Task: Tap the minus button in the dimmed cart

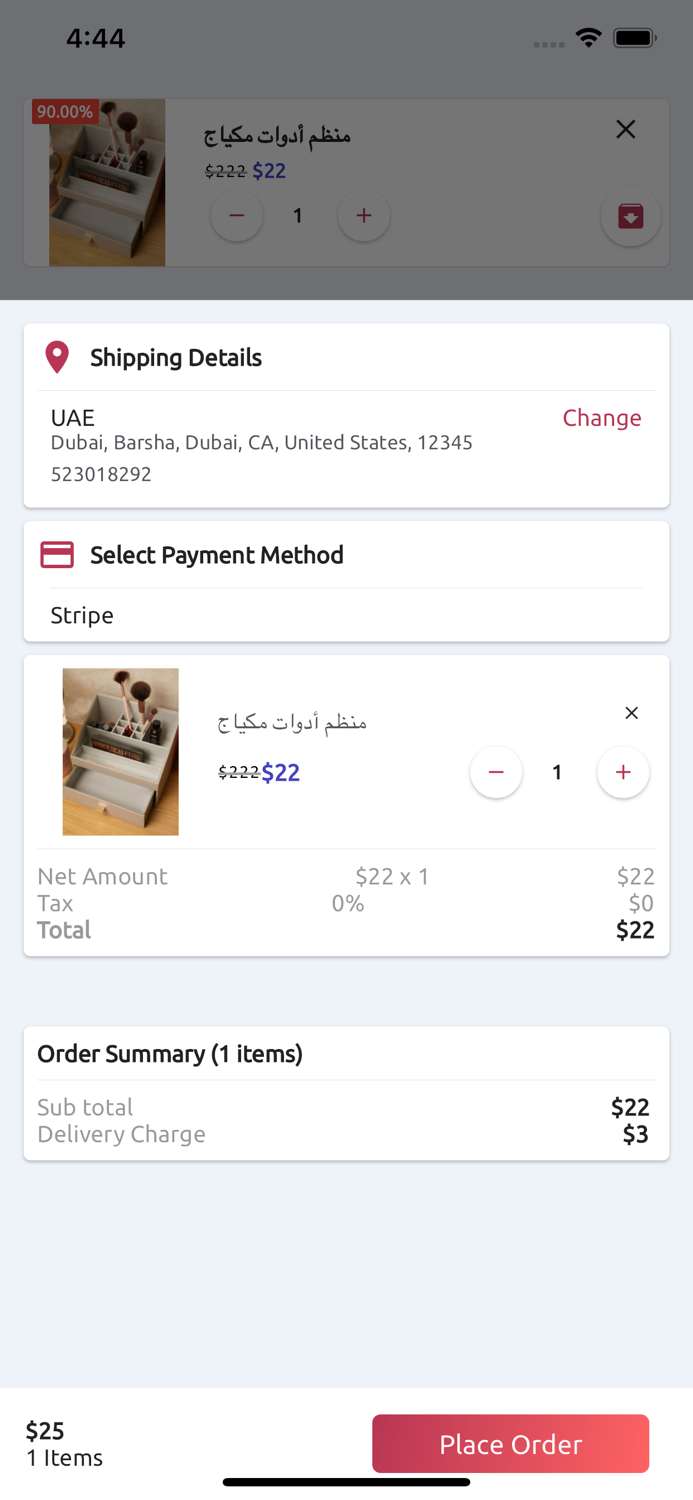Action: point(237,216)
